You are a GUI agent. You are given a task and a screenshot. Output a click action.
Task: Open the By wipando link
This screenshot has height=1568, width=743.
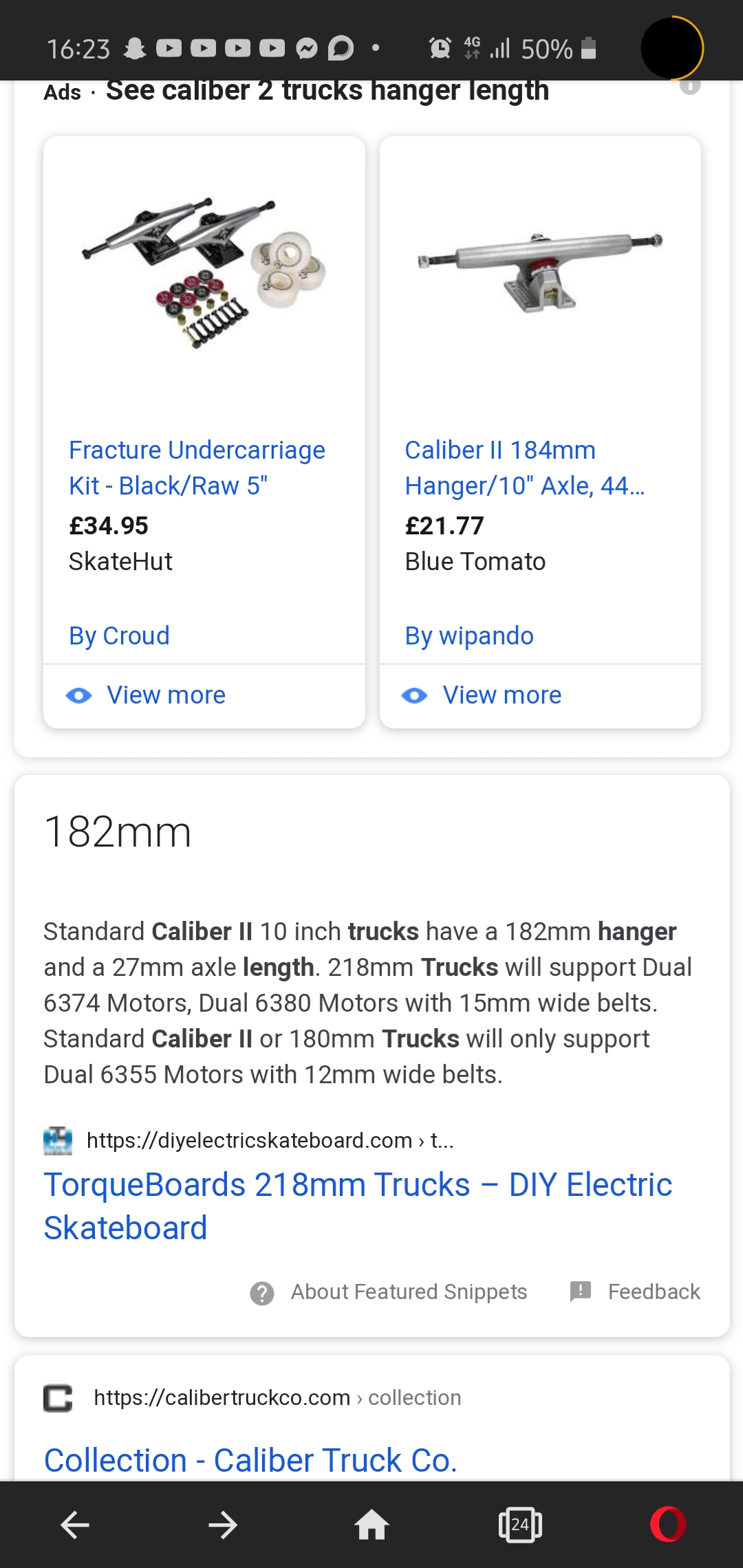coord(469,635)
